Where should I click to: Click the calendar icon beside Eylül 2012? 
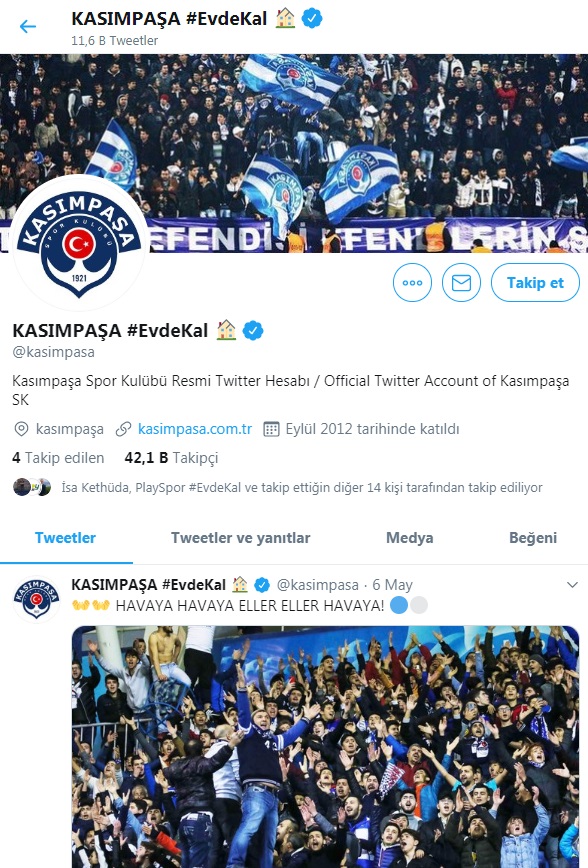tap(271, 429)
